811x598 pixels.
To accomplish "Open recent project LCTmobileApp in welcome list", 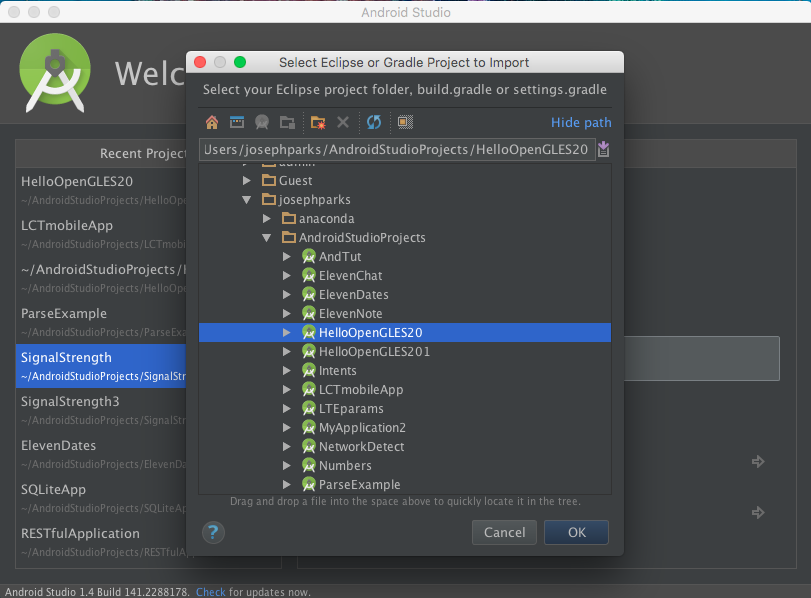I will 101,234.
